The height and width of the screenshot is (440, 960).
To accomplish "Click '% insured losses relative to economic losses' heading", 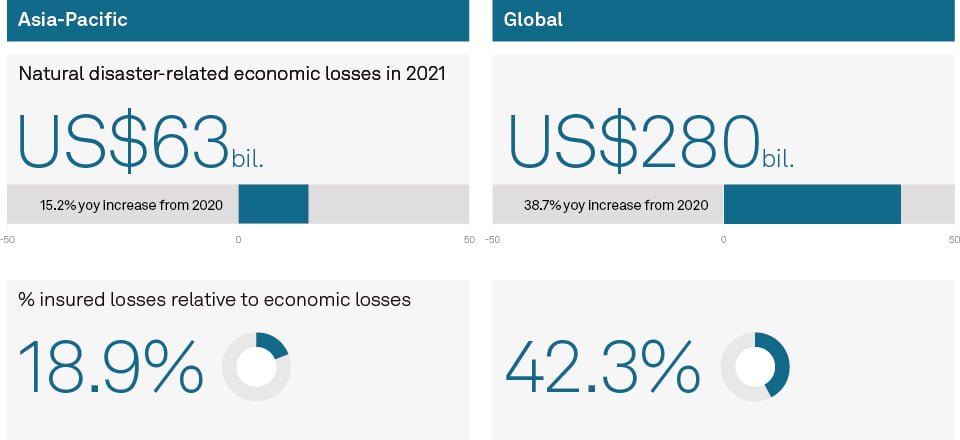I will point(214,300).
